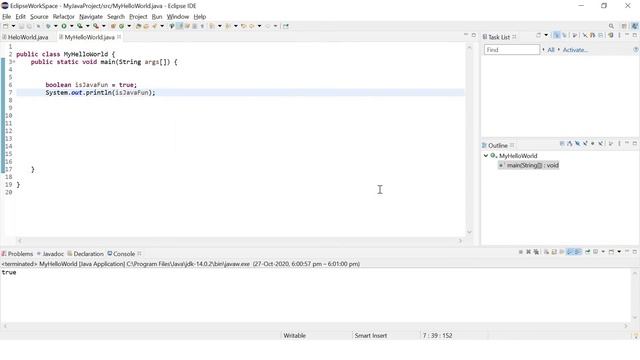Image resolution: width=640 pixels, height=360 pixels.
Task: Toggle Hide Non-Public Members in Outline
Action: [x=592, y=144]
